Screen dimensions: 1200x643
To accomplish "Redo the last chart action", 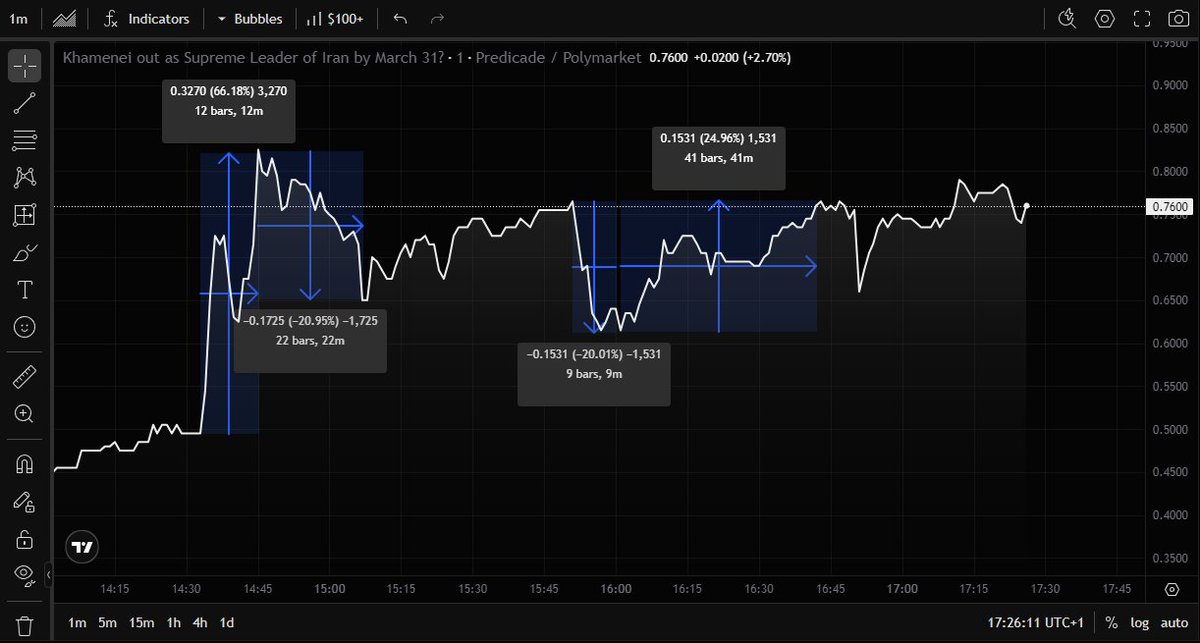I will (436, 18).
